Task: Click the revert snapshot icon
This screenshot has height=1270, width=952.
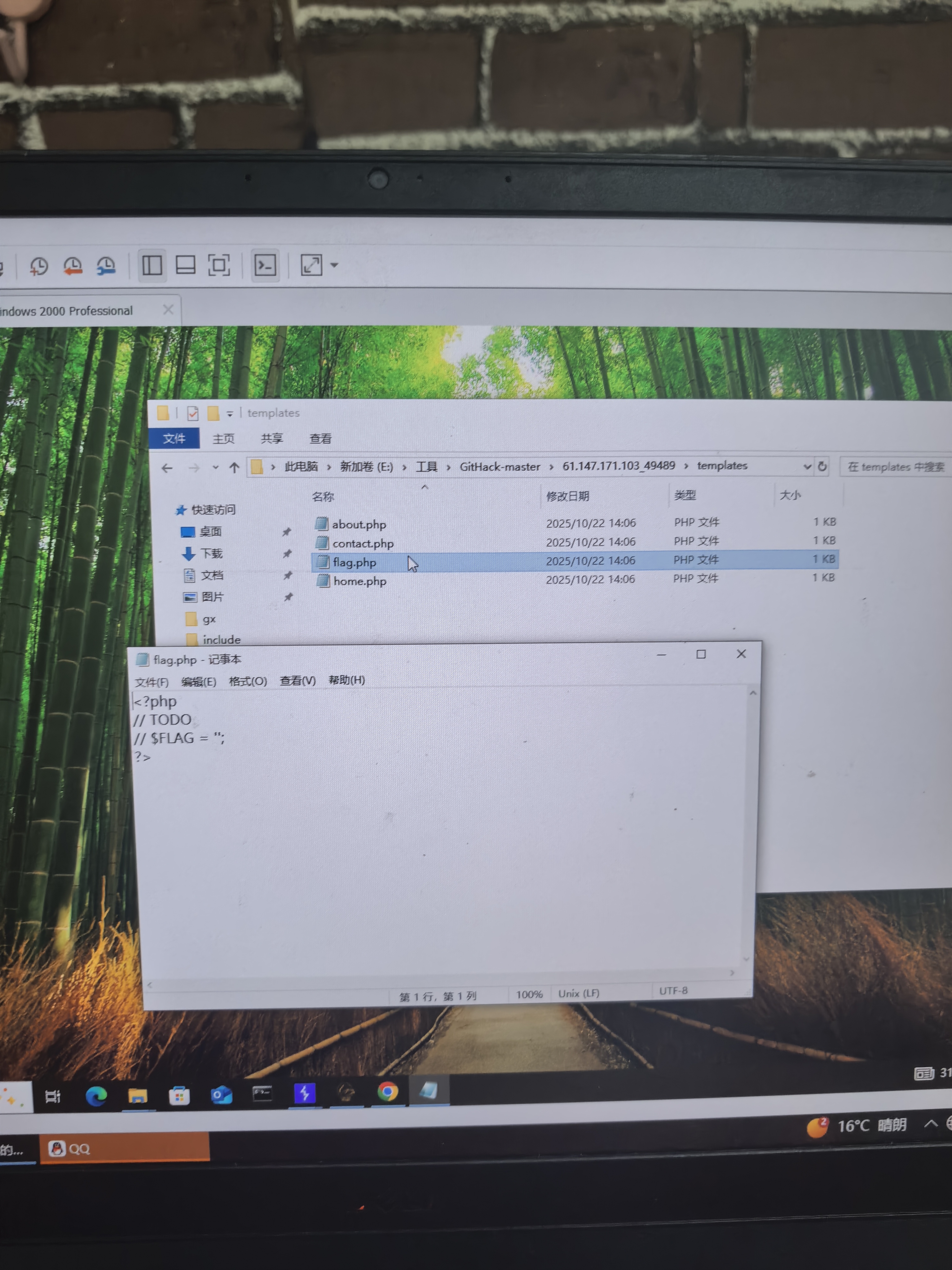Action: tap(73, 266)
